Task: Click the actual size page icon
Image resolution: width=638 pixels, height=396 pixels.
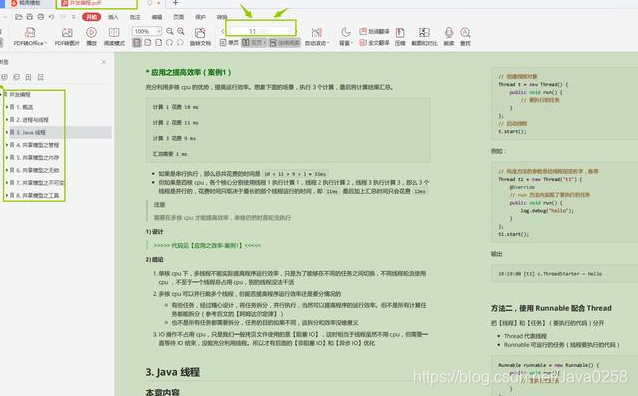Action: pyautogui.click(x=137, y=42)
